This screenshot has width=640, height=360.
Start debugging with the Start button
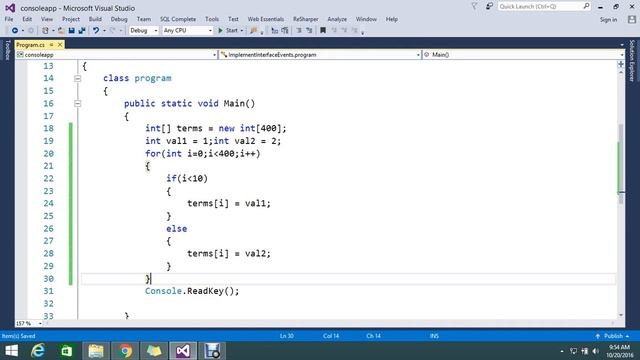coord(228,31)
